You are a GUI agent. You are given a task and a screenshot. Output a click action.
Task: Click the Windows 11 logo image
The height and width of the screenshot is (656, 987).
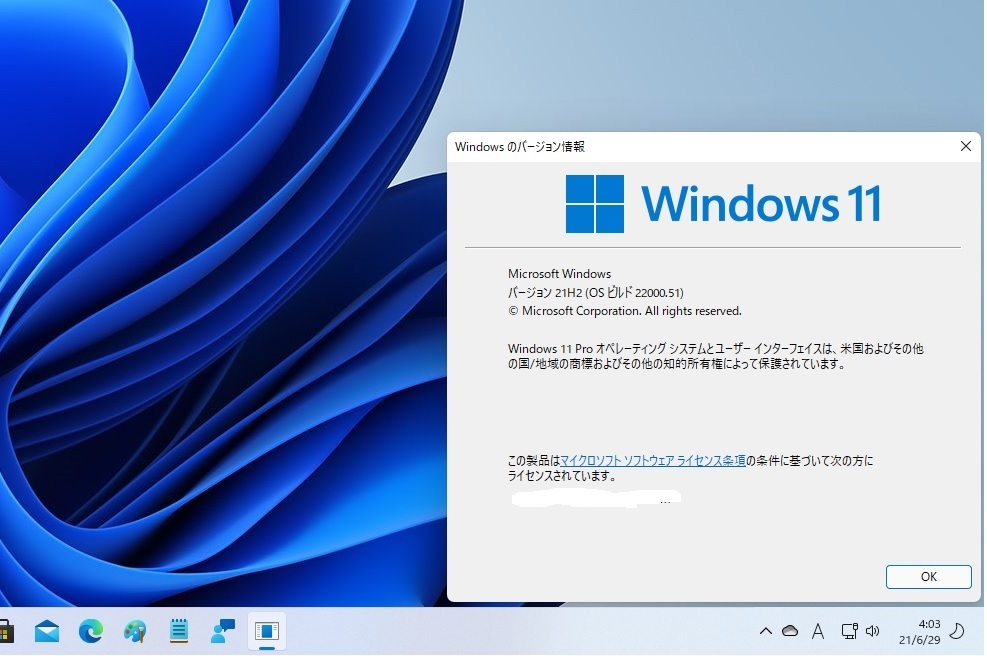723,203
